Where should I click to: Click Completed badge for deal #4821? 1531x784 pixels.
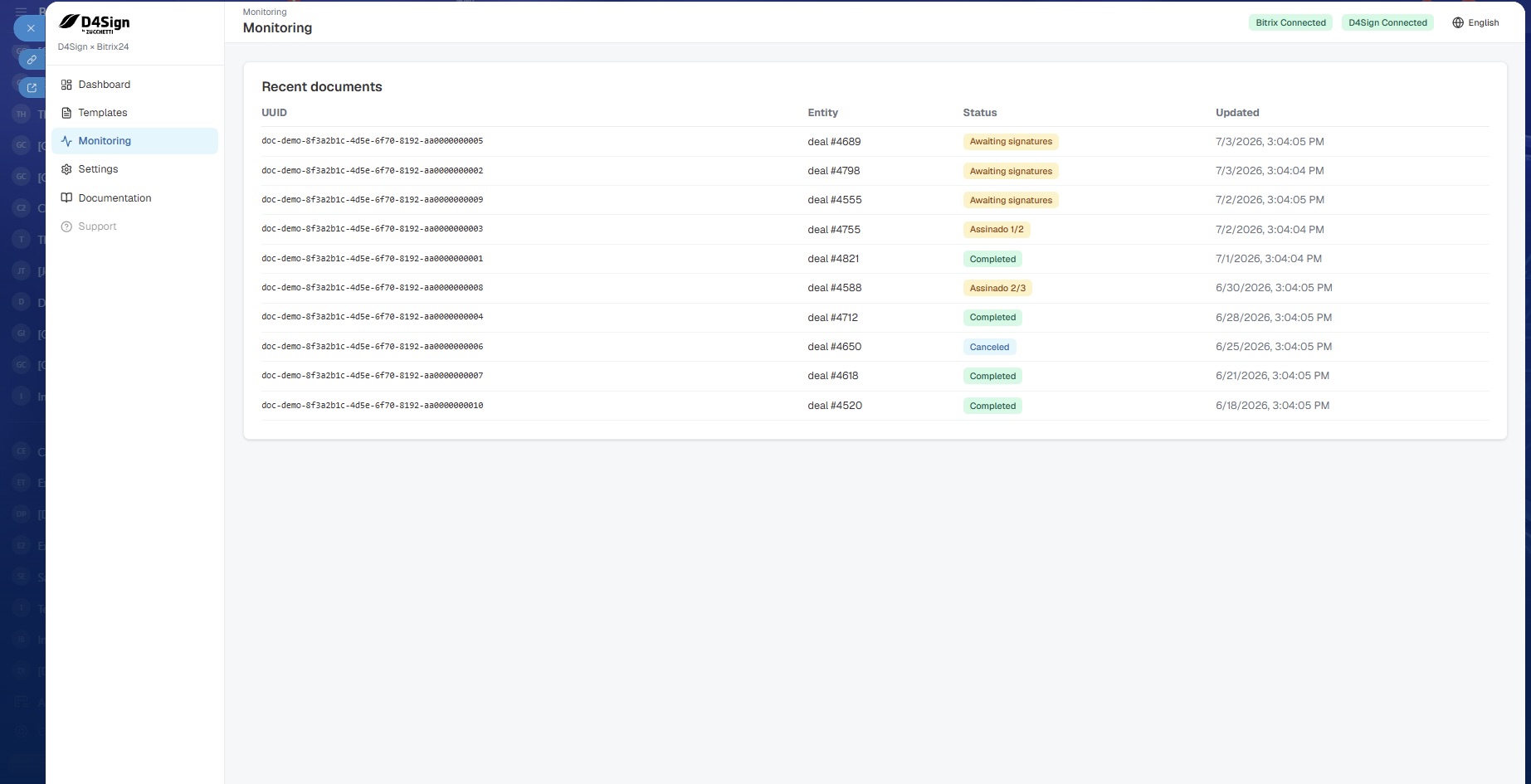coord(992,259)
